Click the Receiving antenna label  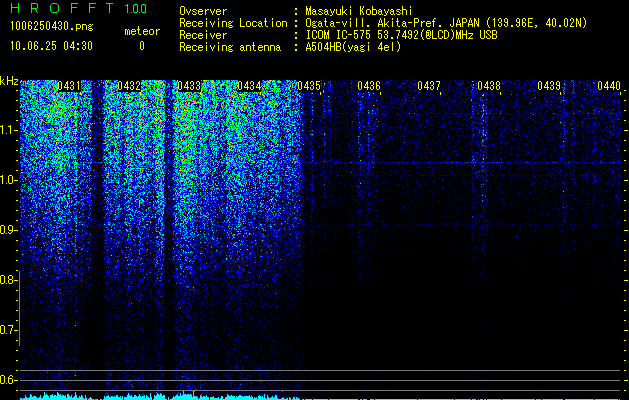(230, 47)
